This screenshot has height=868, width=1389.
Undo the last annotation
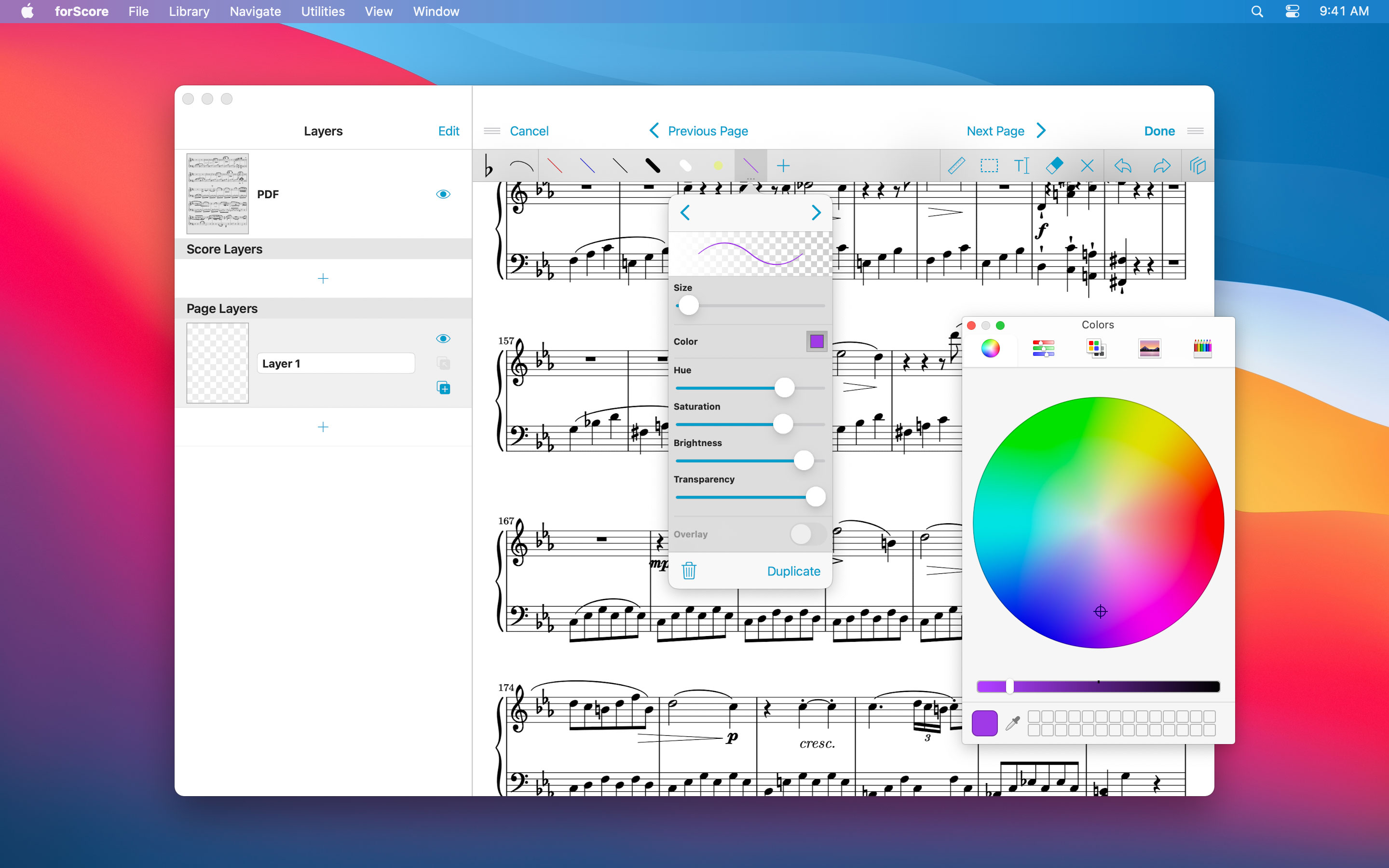coord(1123,166)
